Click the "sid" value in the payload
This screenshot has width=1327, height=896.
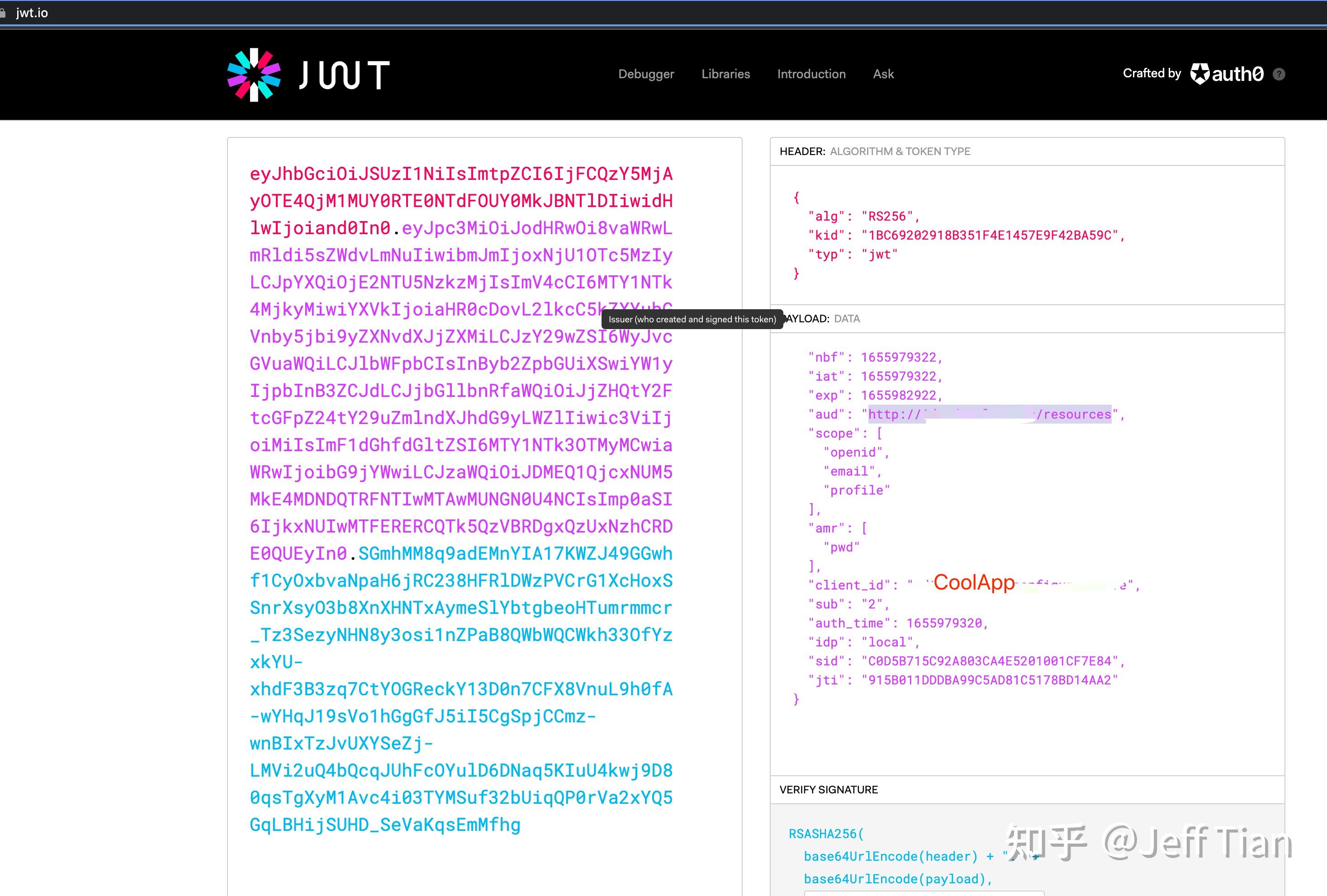point(990,661)
